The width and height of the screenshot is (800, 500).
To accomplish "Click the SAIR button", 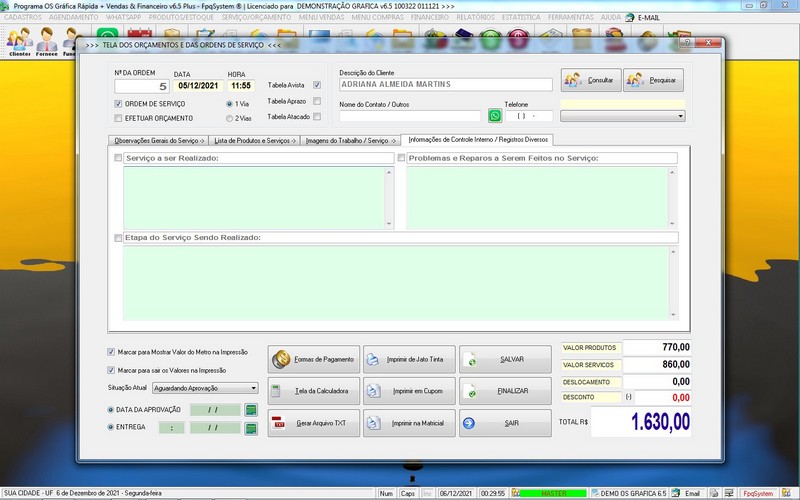I will pyautogui.click(x=505, y=423).
